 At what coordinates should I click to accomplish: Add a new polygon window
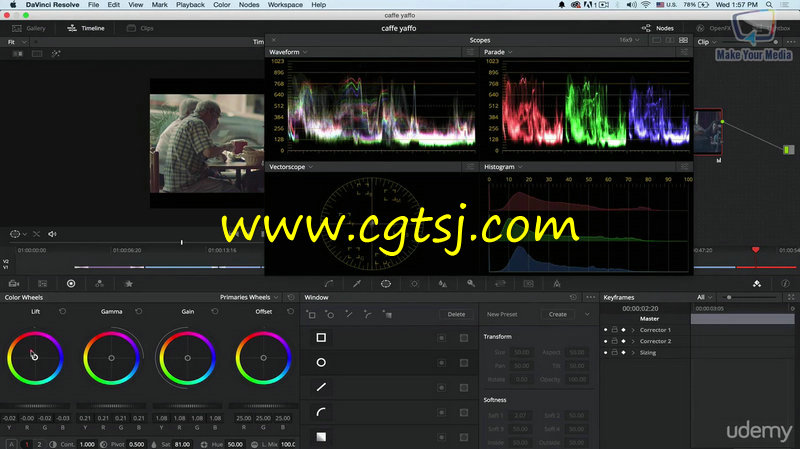[349, 315]
